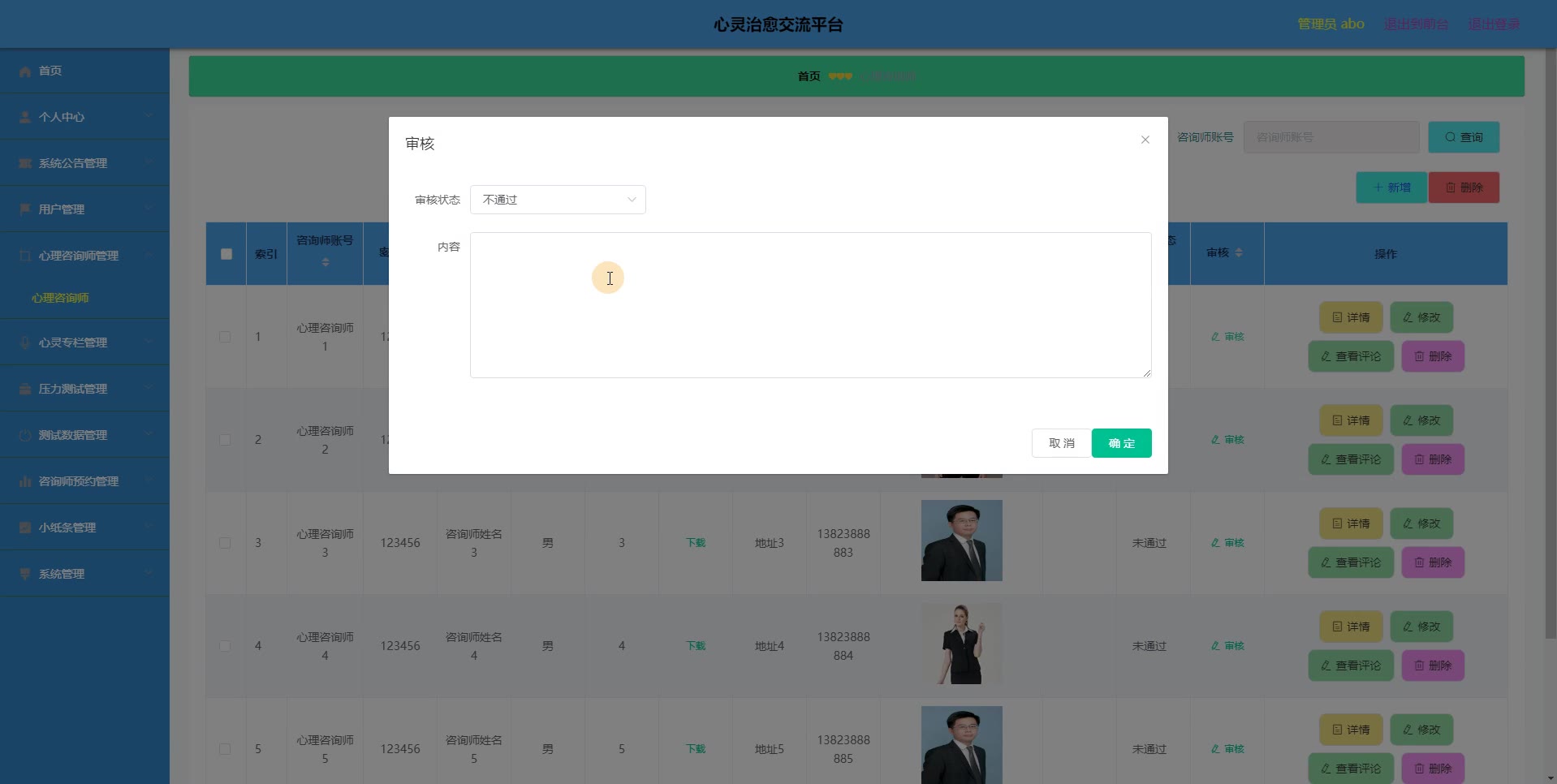Screen dimensions: 1557x784
Task: Expand 测试数据管理 using its chevron
Action: 149,435
